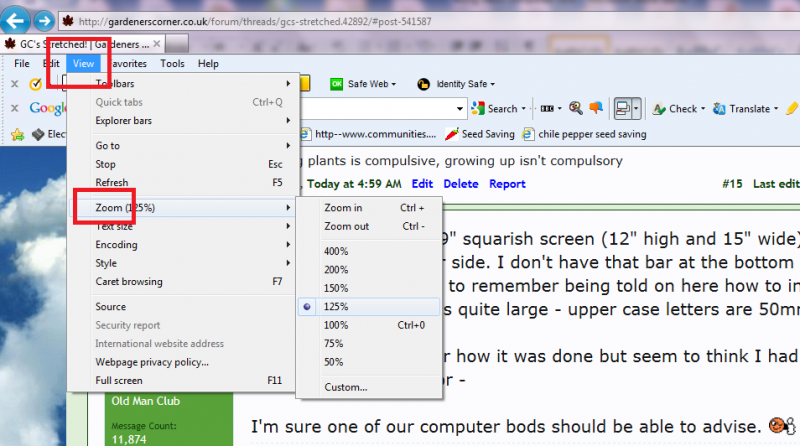800x446 pixels.
Task: Click the Google toolbar Search button
Action: pos(495,109)
